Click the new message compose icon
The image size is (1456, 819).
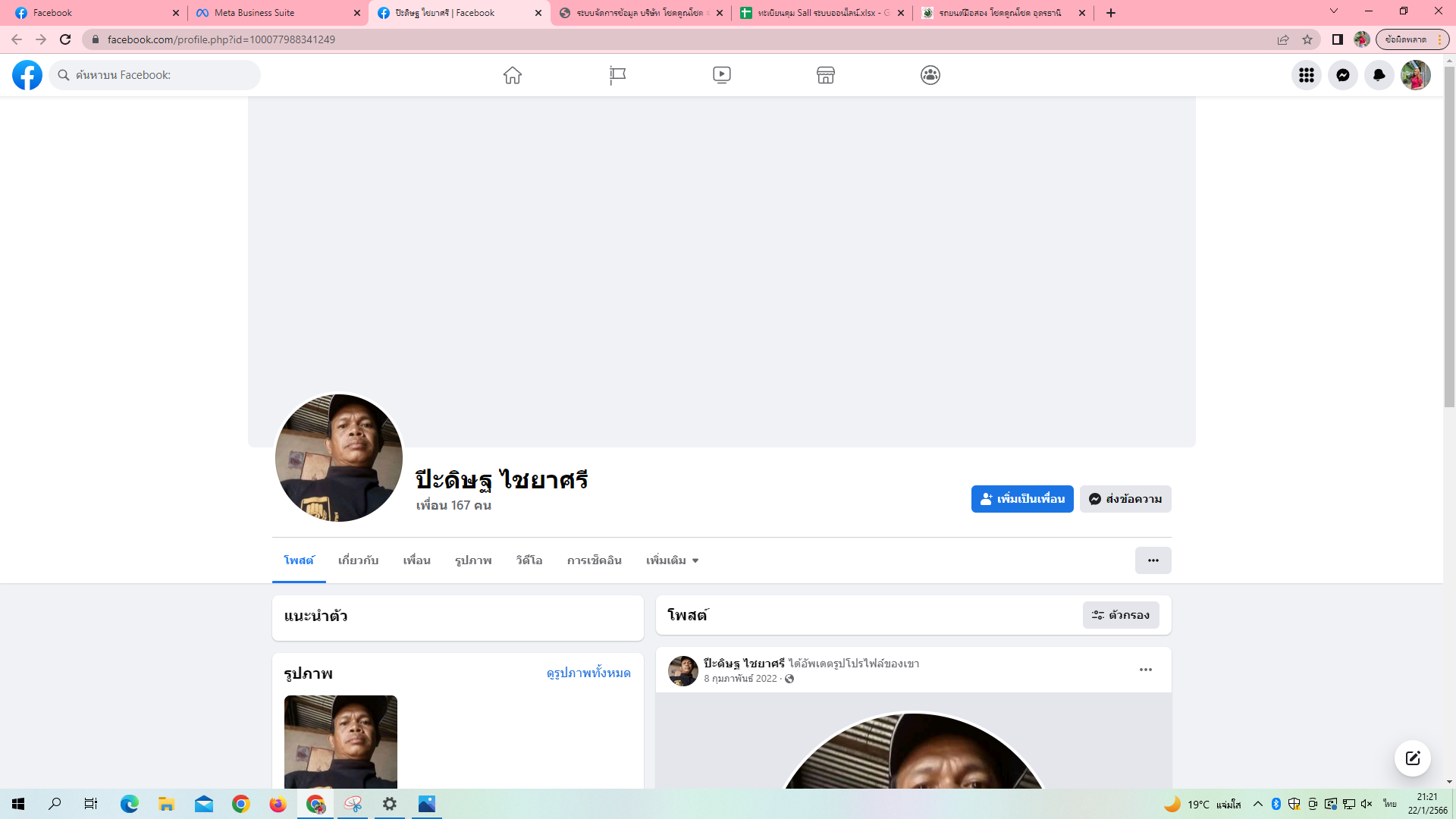(1412, 758)
